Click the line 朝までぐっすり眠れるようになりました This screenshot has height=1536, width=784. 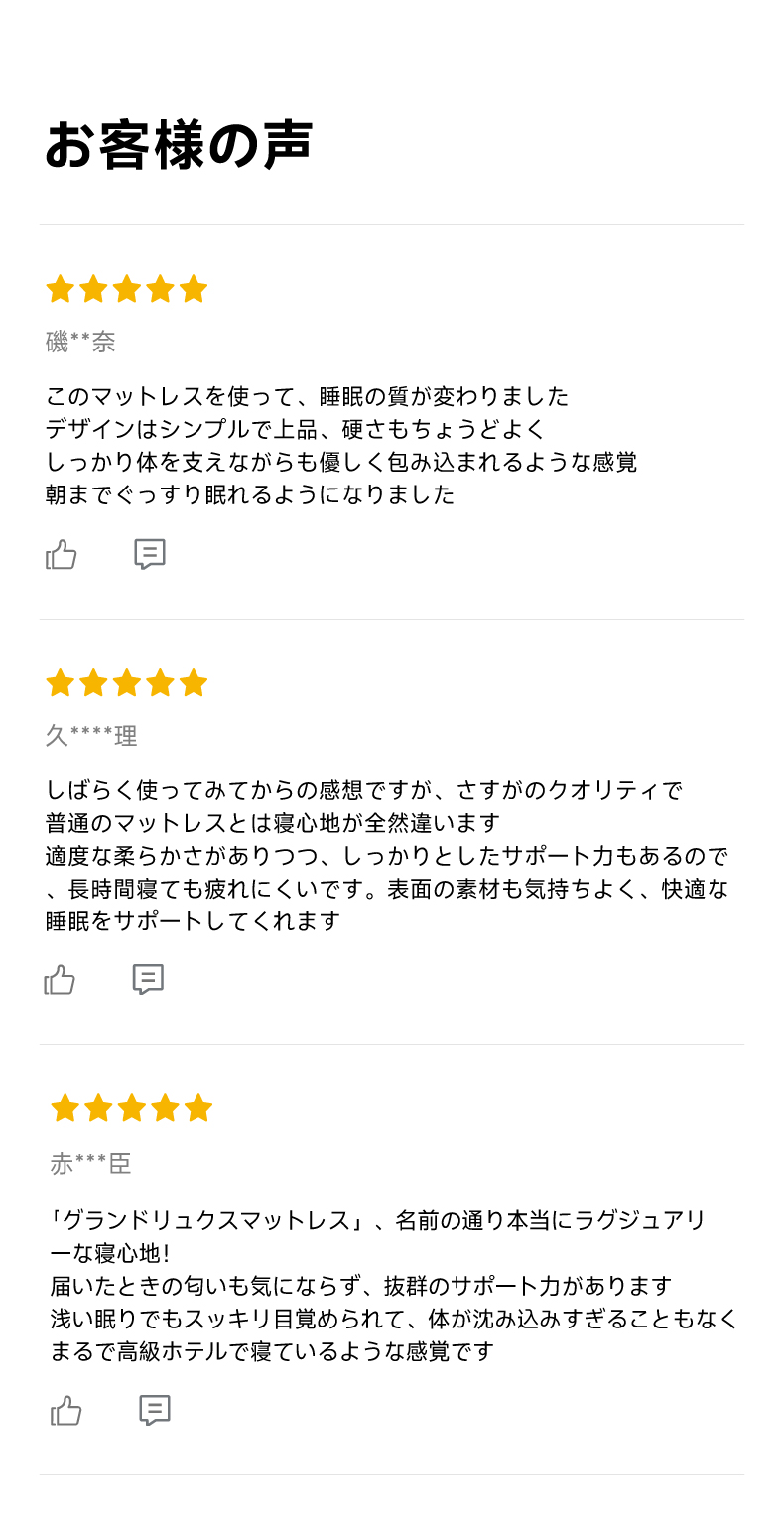point(250,494)
